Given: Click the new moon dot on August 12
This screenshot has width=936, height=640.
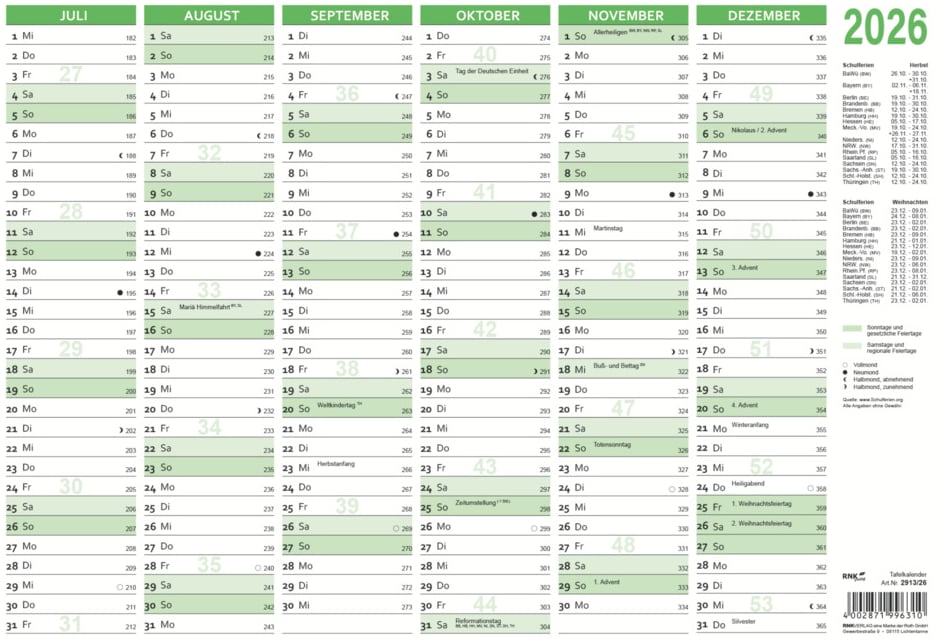Looking at the screenshot, I should click(258, 253).
